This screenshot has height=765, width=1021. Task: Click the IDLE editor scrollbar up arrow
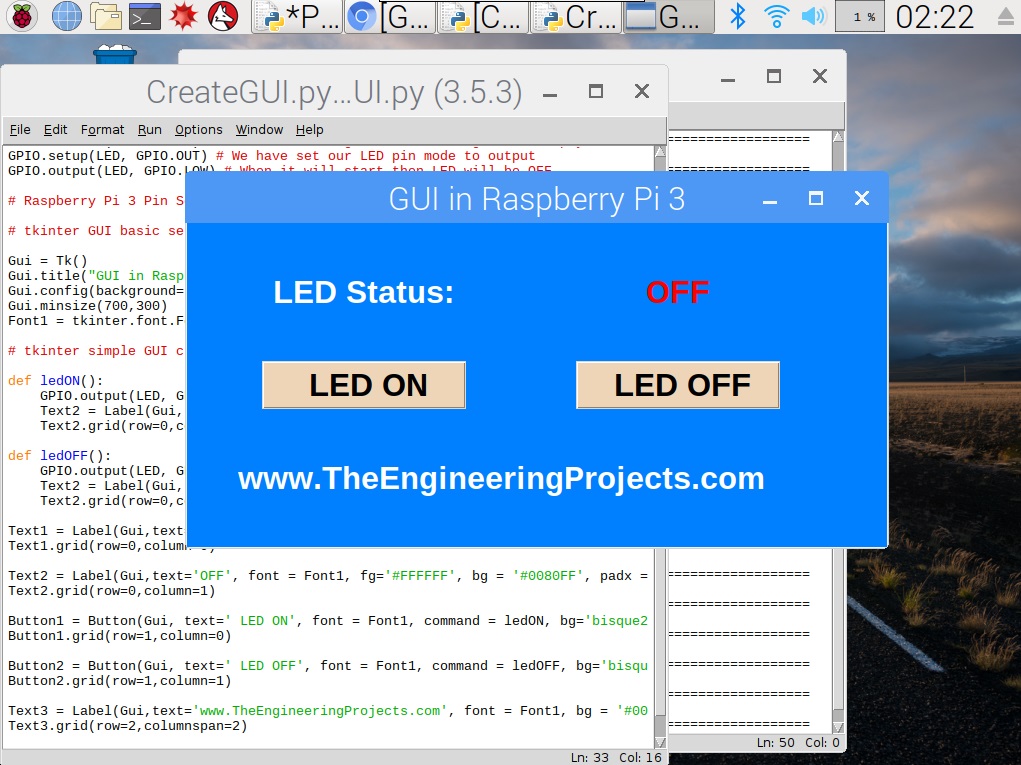[660, 152]
